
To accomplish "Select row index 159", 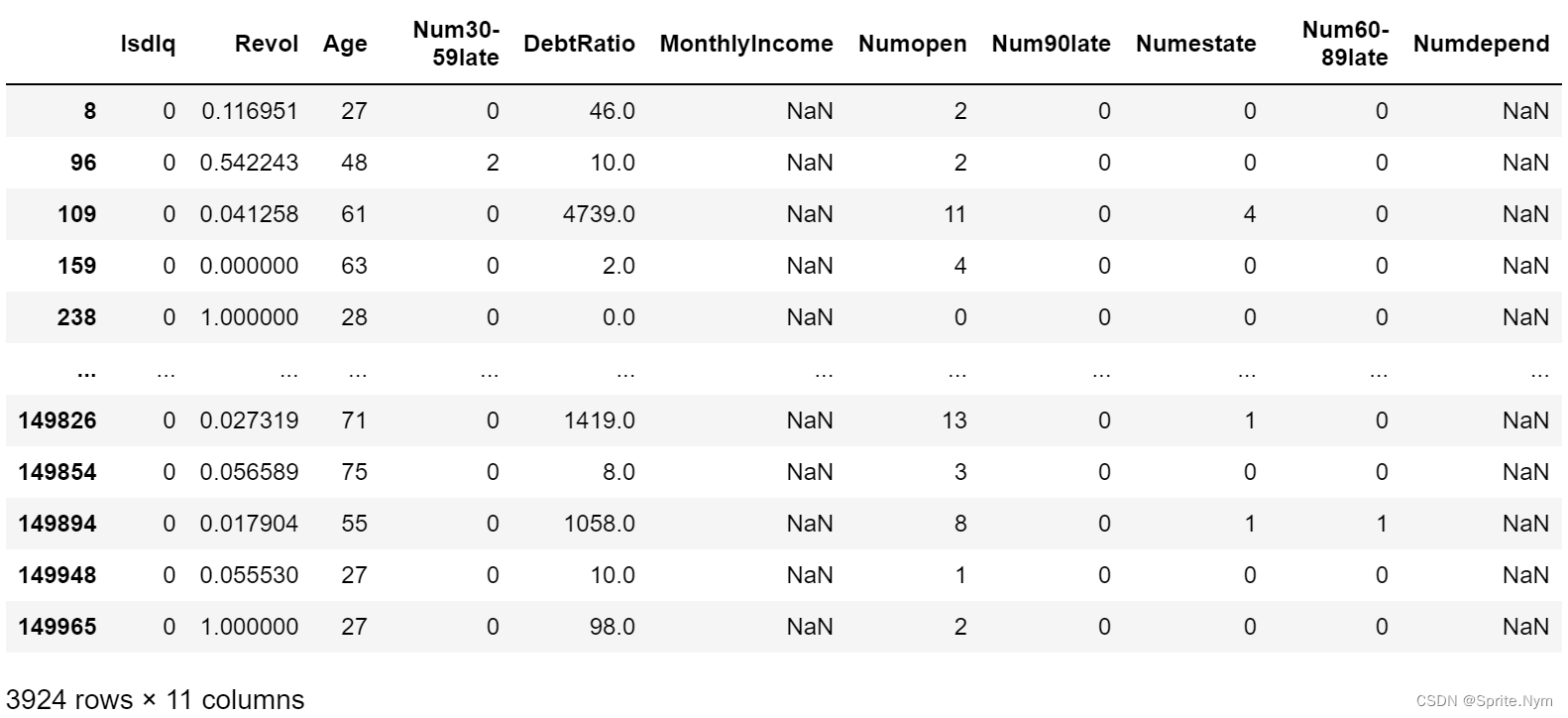I will coord(77,266).
